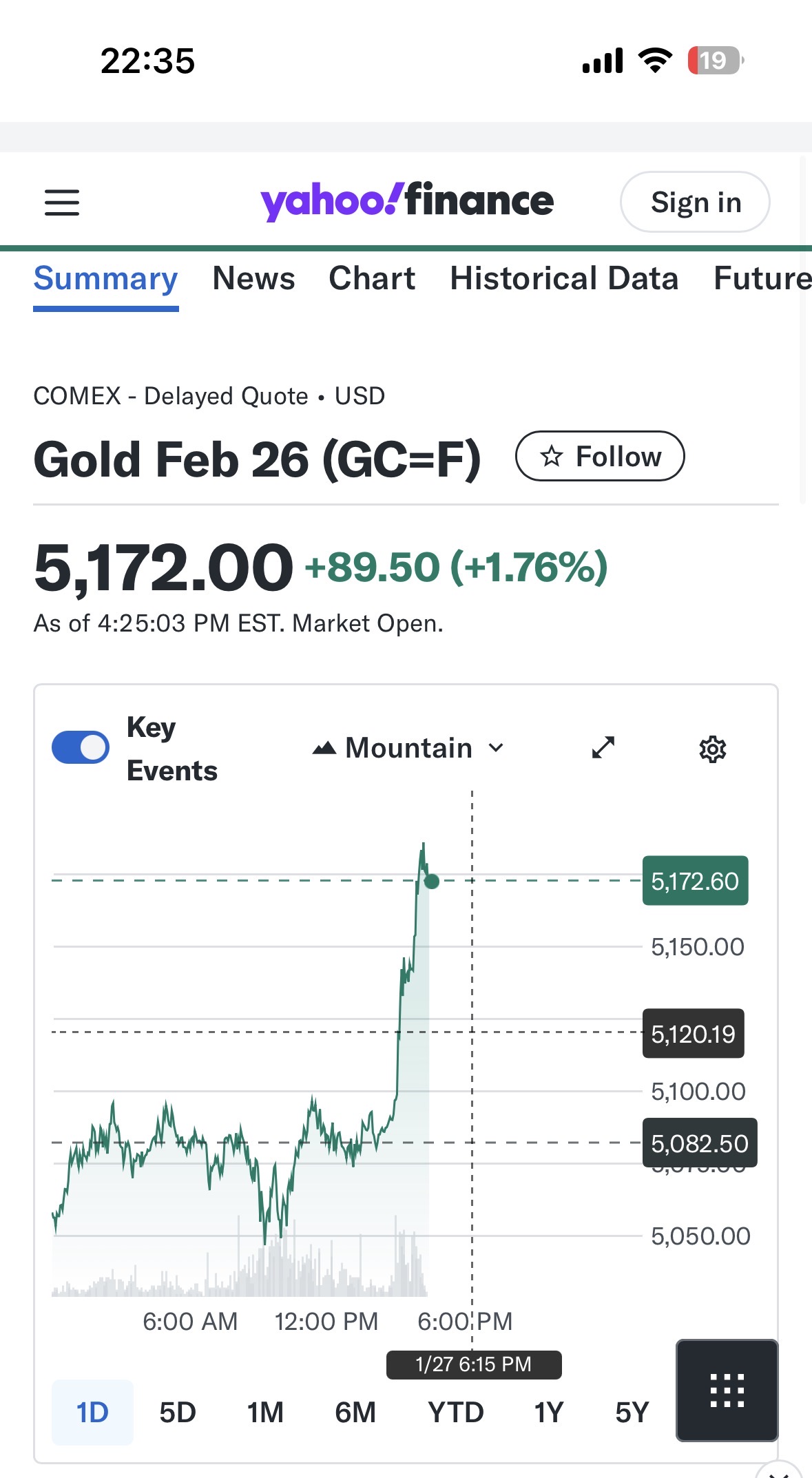Open the grid apps button
The height and width of the screenshot is (1478, 812).
[x=727, y=1390]
